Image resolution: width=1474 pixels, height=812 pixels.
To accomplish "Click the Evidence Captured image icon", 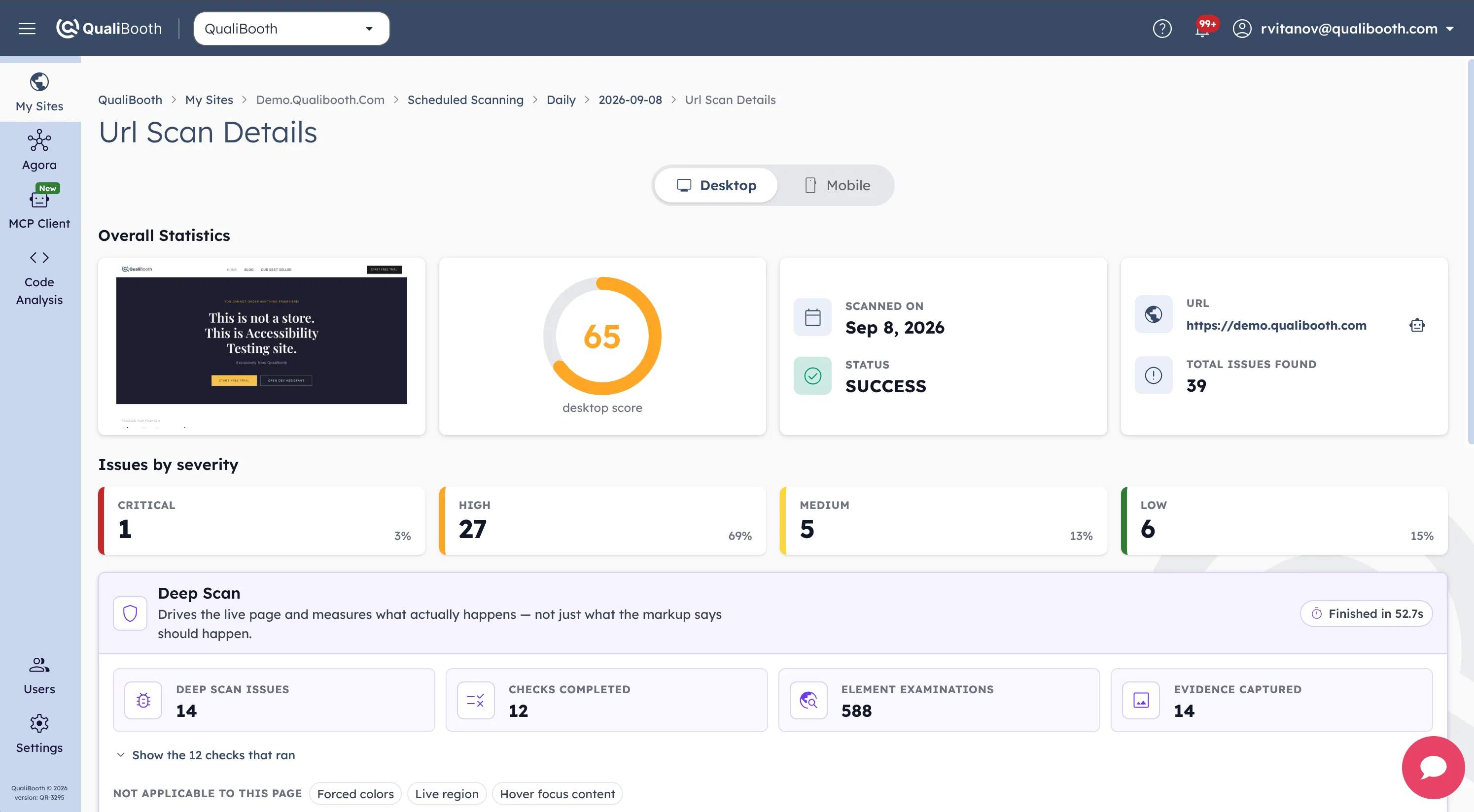I will point(1141,700).
